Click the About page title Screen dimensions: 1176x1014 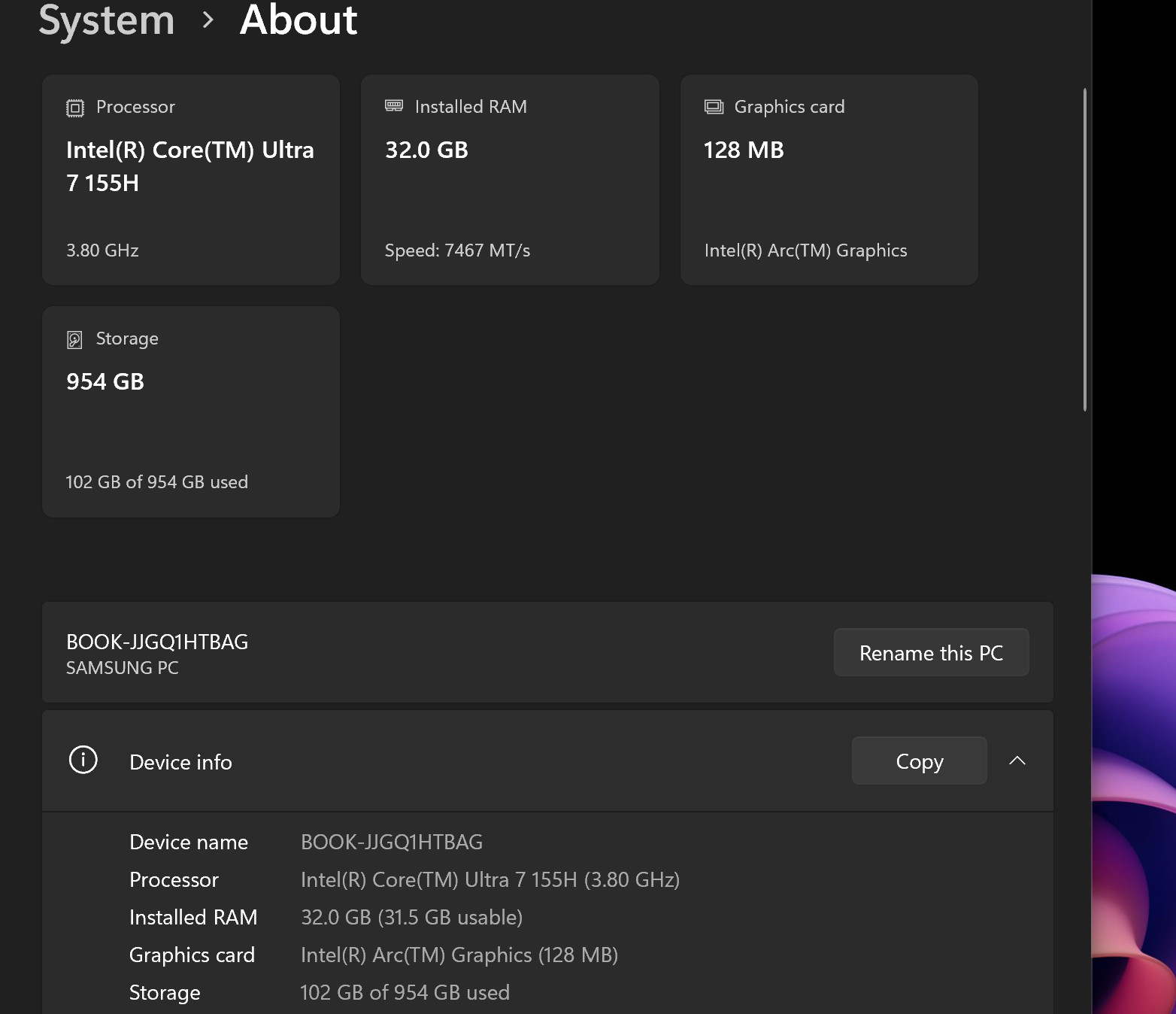click(x=299, y=20)
